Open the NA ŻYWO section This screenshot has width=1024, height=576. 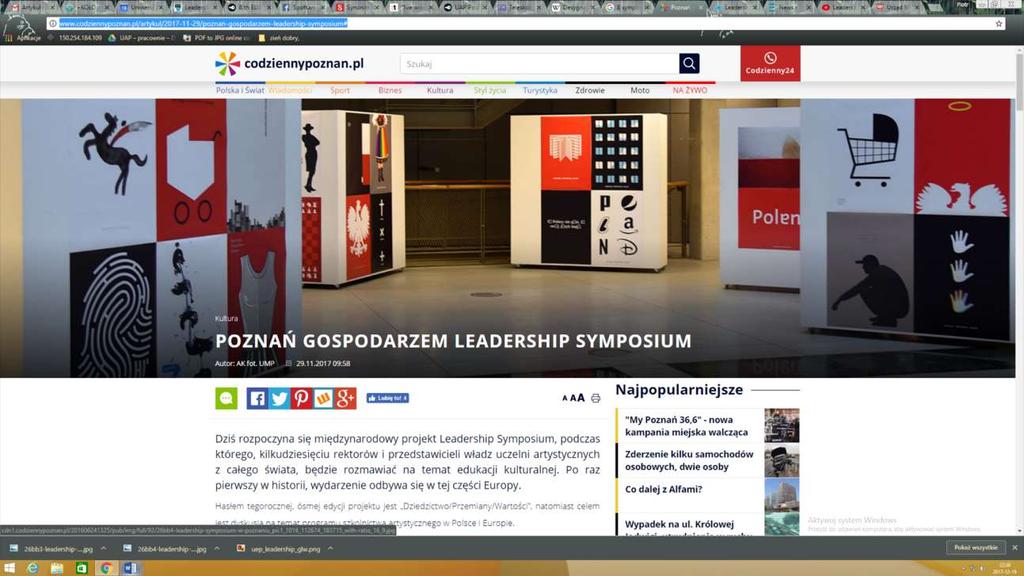[690, 90]
